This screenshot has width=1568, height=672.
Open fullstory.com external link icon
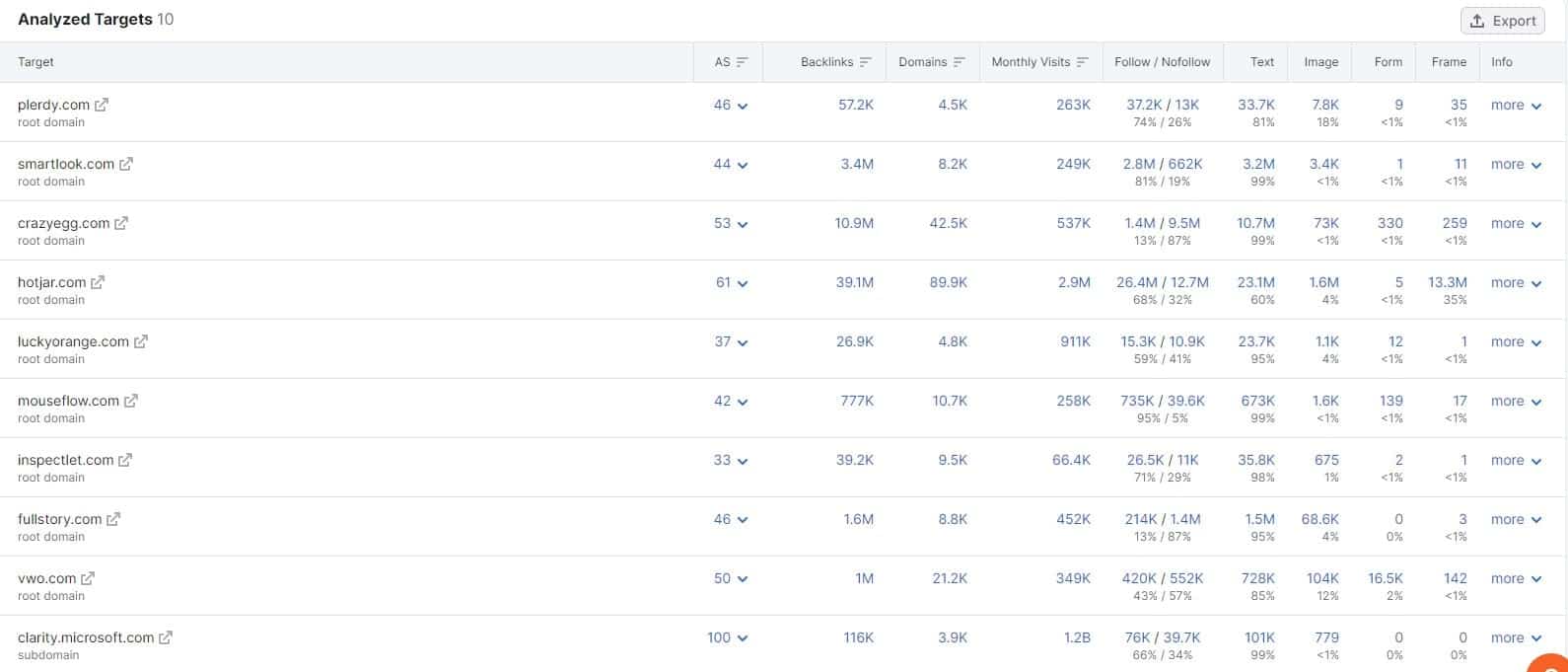coord(113,519)
